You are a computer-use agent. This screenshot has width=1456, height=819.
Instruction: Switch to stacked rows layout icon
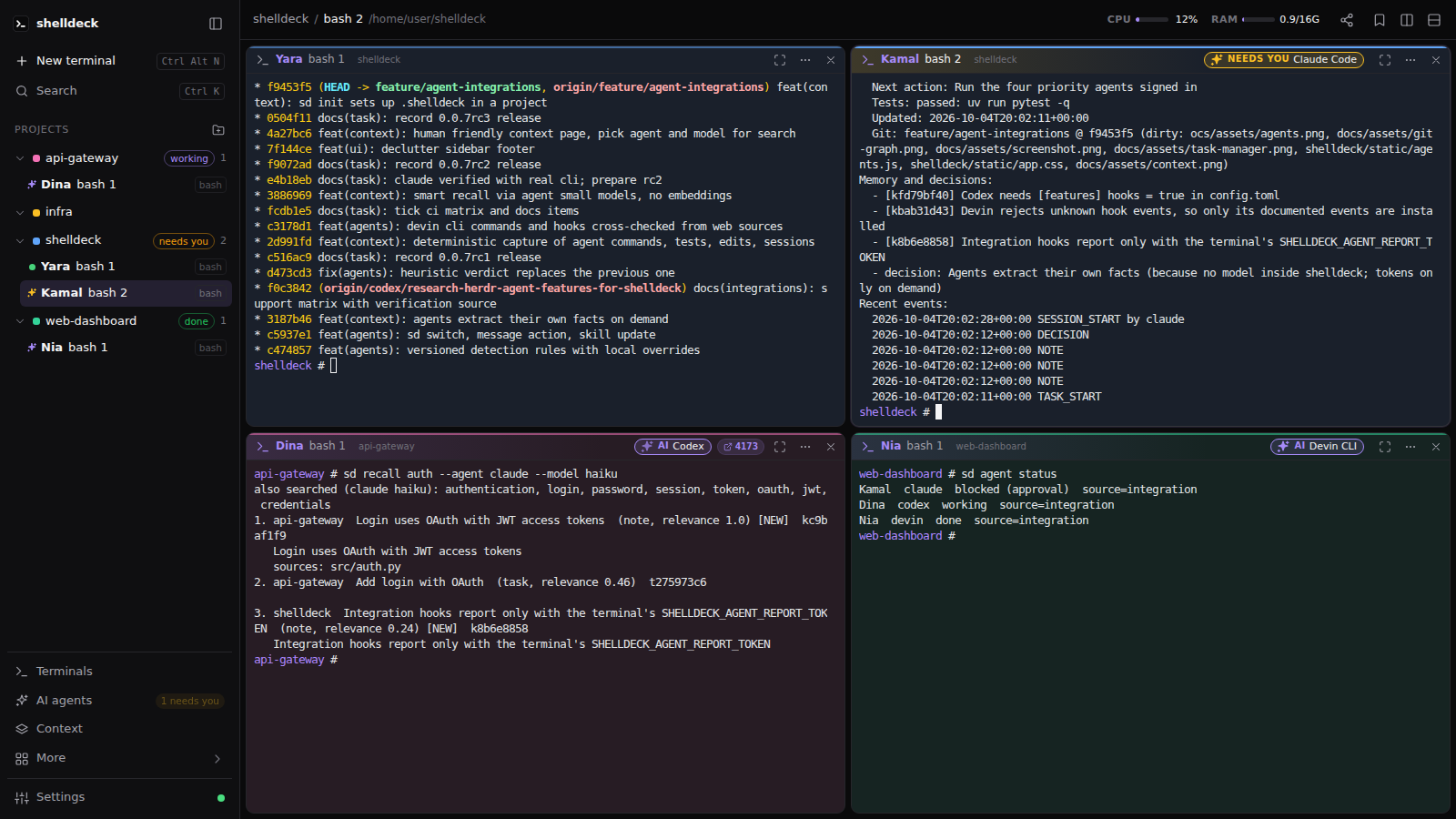coord(1434,20)
